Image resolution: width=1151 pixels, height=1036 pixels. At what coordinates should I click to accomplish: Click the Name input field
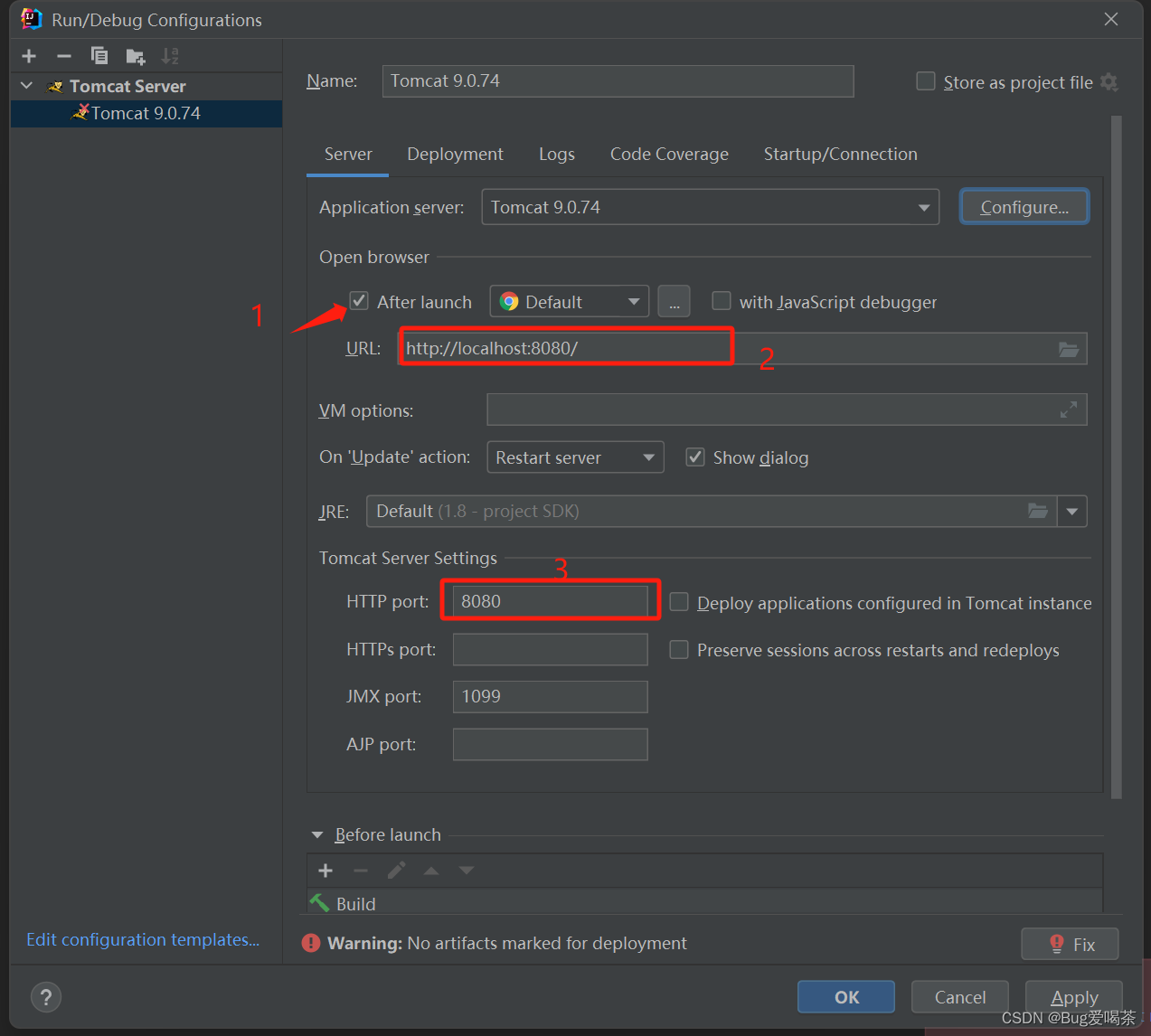[618, 81]
